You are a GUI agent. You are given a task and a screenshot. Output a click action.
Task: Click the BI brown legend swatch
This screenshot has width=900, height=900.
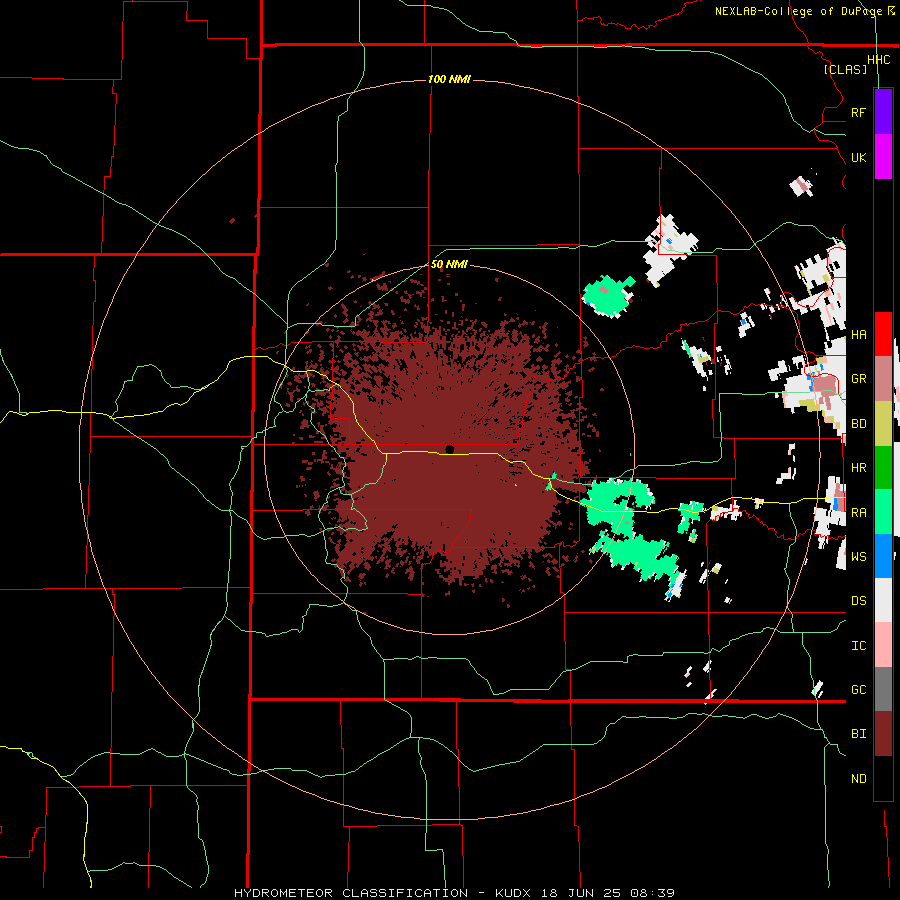[883, 734]
